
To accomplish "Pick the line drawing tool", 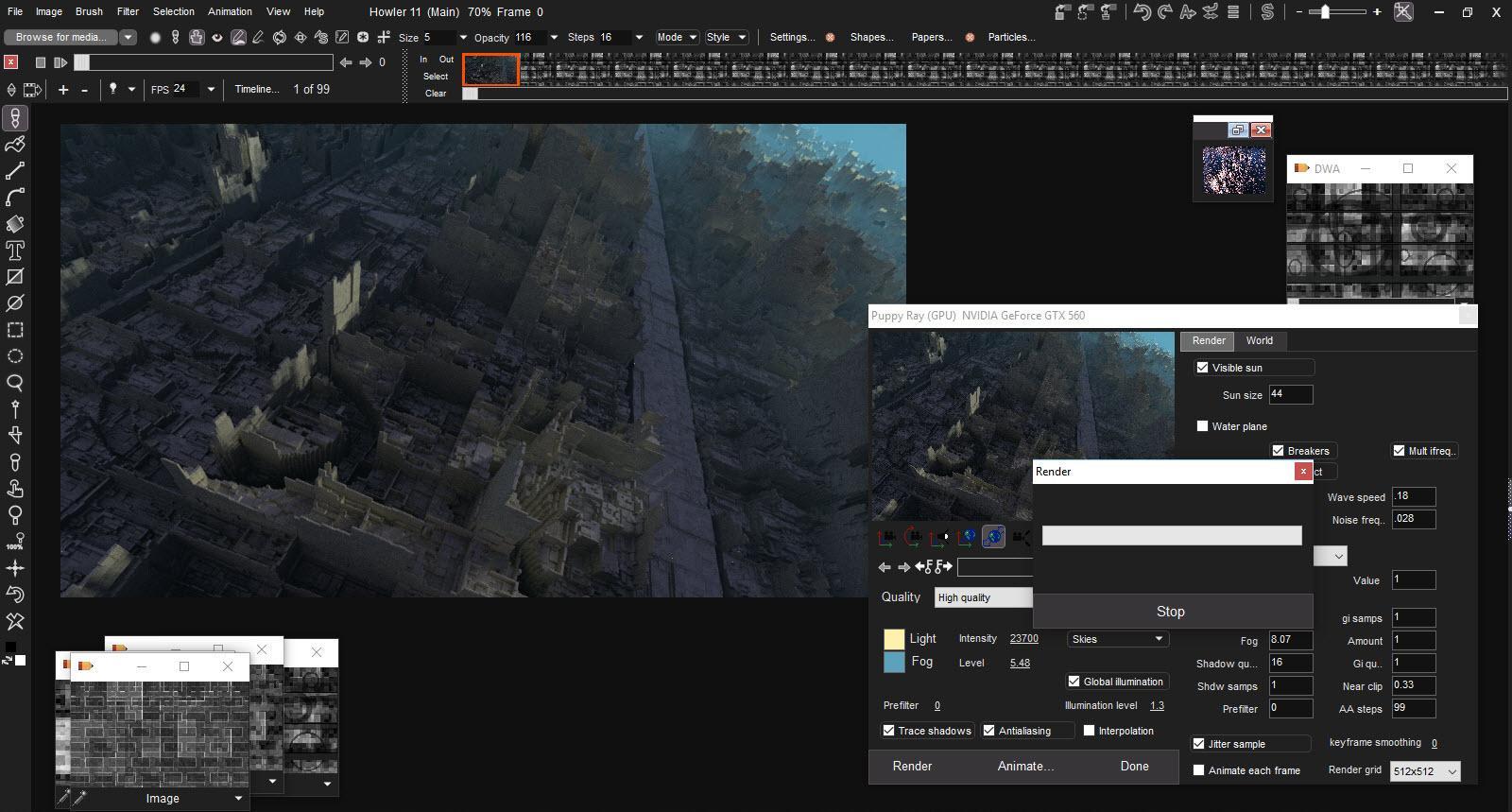I will pos(15,171).
